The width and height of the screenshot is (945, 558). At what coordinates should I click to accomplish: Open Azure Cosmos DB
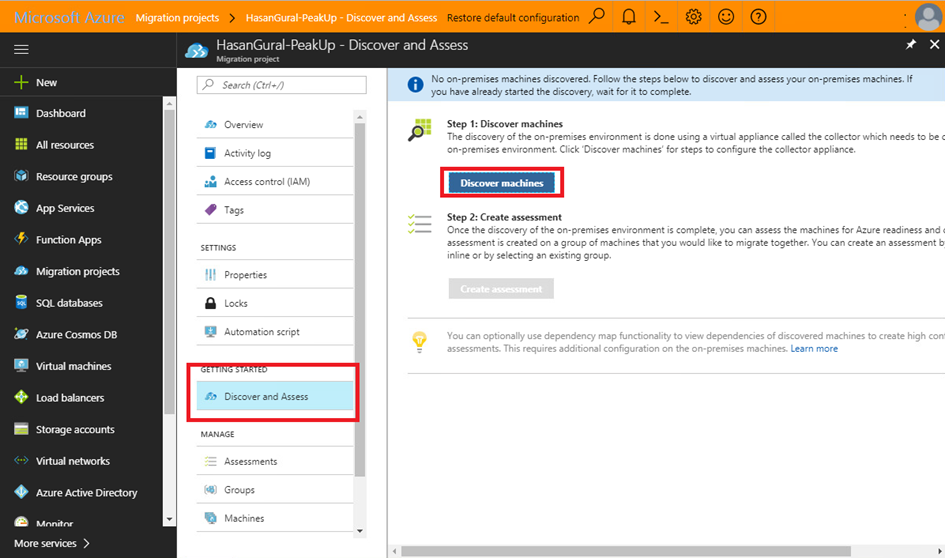(76, 334)
